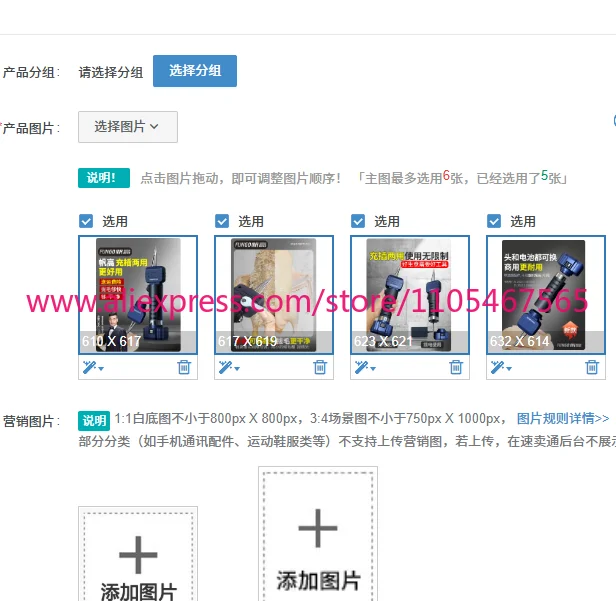Select the 632 X 614 product thumbnail
The width and height of the screenshot is (616, 601).
pos(546,295)
